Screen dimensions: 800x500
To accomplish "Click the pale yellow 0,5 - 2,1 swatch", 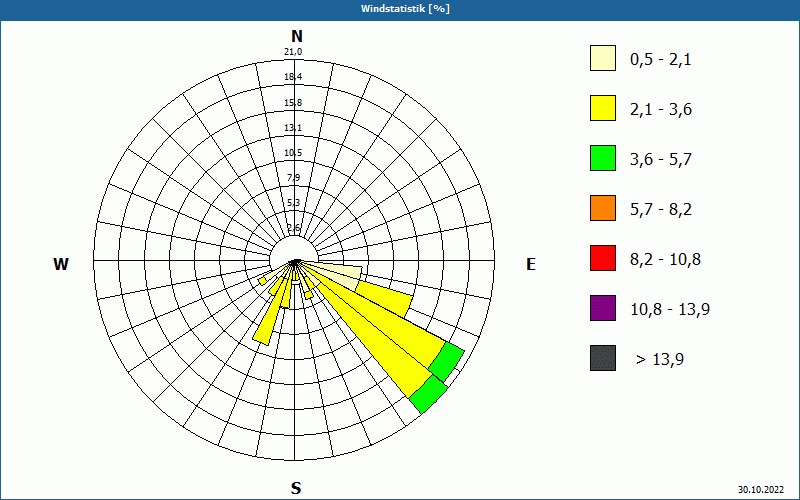I will (x=603, y=58).
